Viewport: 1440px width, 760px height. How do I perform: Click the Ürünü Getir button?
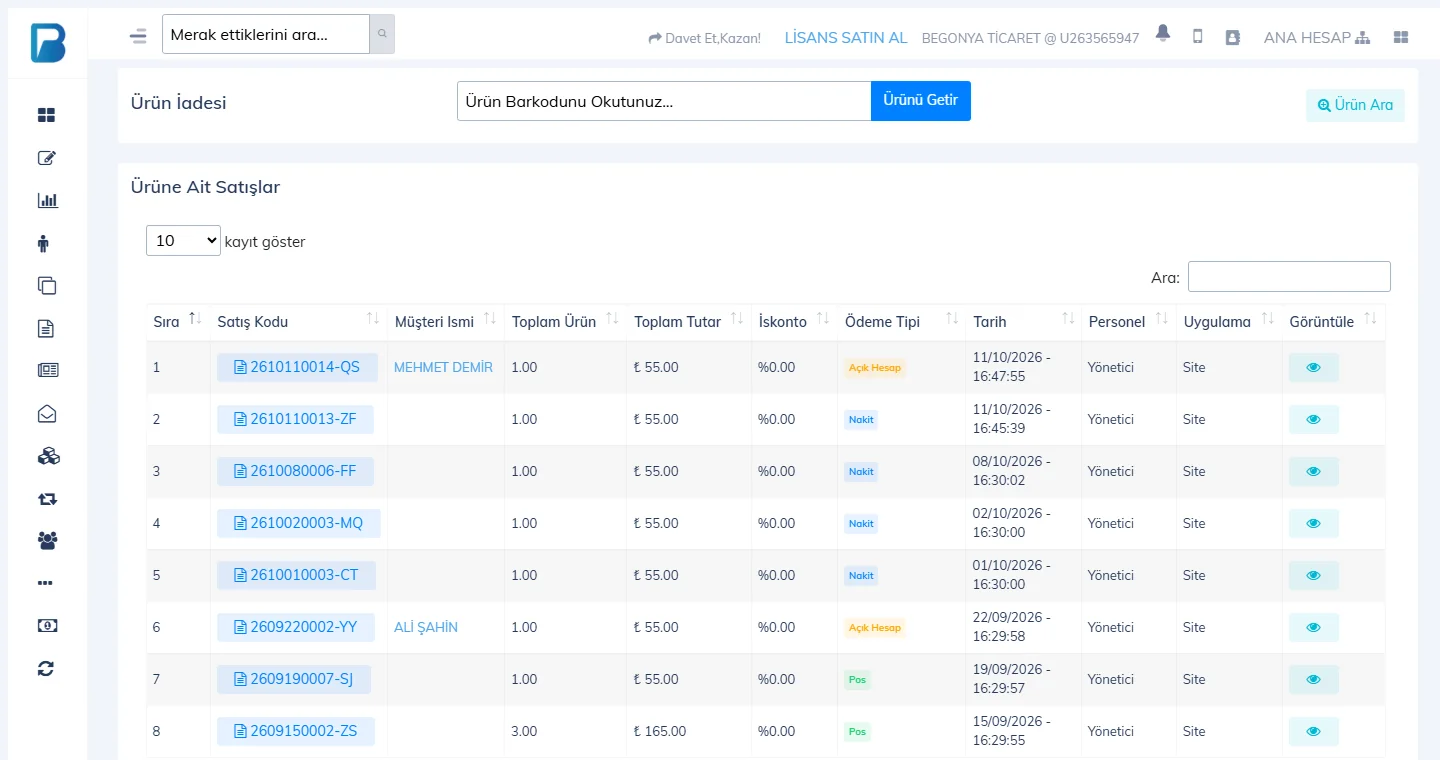921,101
